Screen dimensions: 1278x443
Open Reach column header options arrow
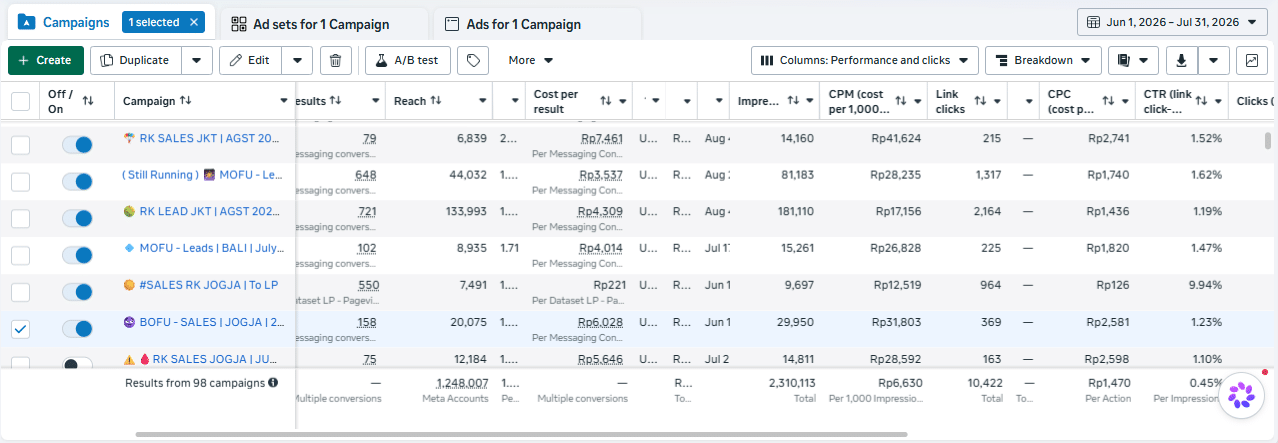click(x=484, y=101)
